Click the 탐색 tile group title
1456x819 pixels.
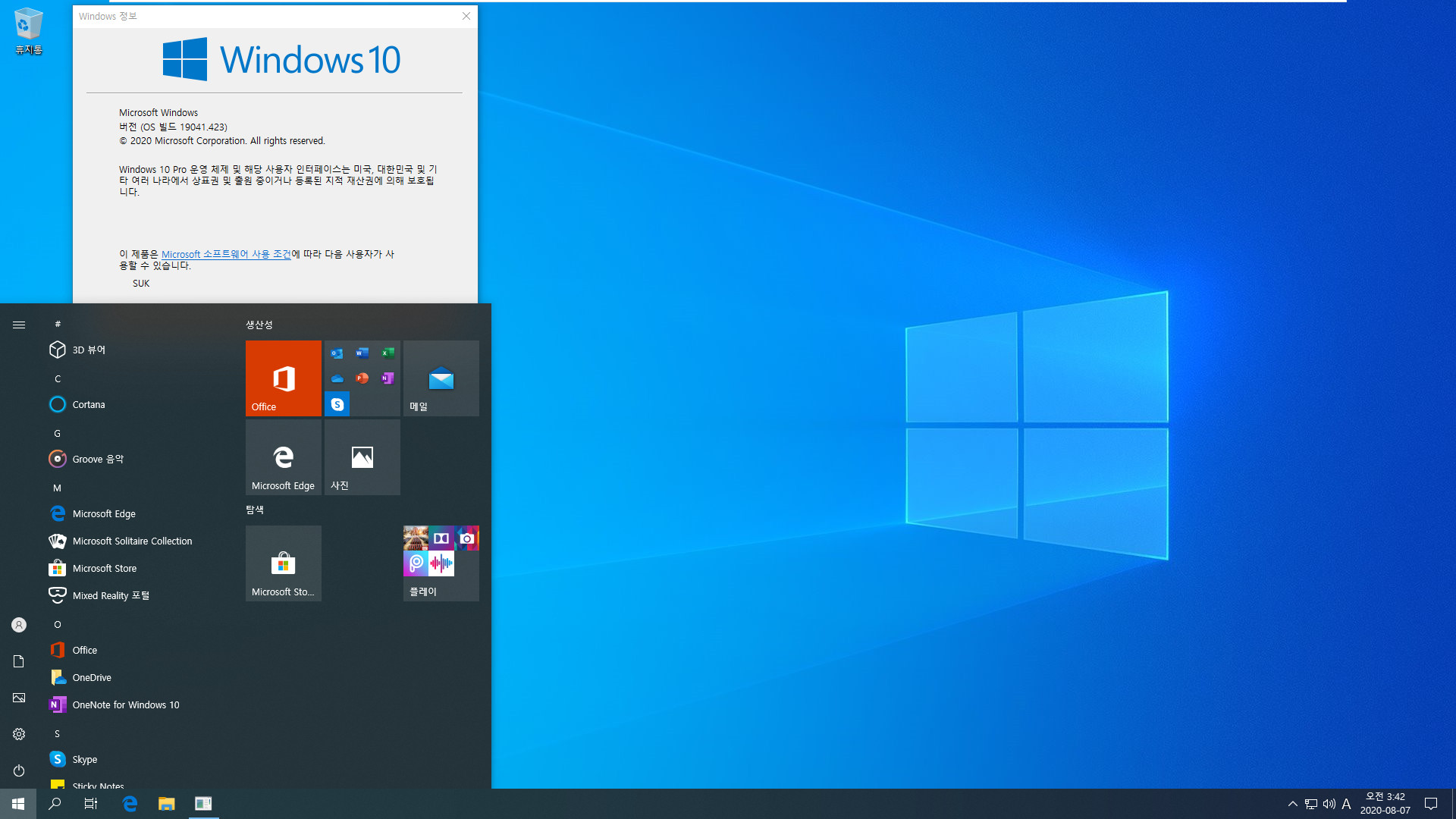pos(255,510)
